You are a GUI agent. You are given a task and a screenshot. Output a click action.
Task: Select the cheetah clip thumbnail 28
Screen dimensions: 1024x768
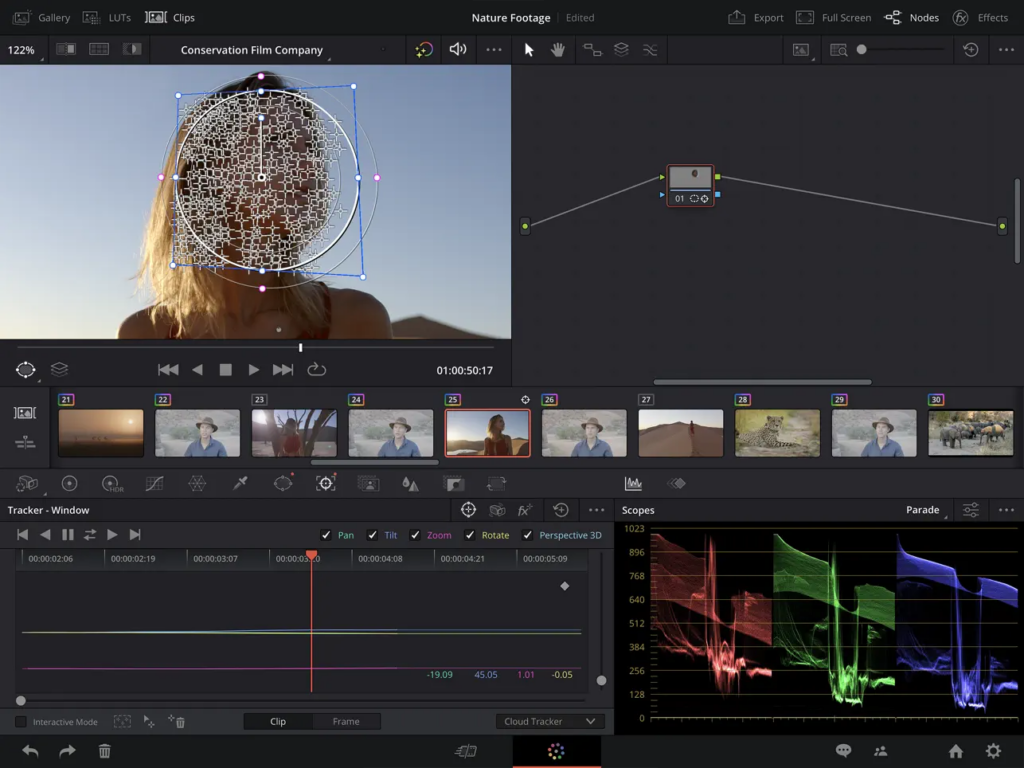(x=777, y=432)
